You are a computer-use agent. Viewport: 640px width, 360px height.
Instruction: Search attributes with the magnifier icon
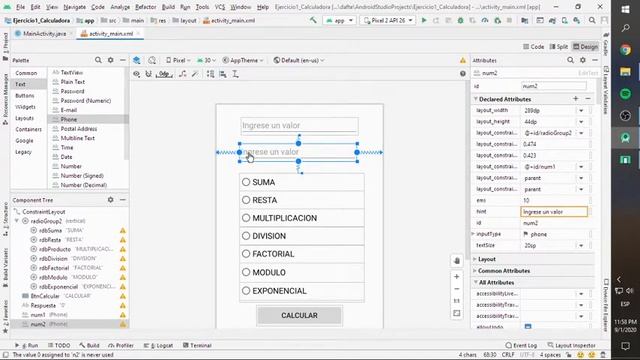click(570, 60)
